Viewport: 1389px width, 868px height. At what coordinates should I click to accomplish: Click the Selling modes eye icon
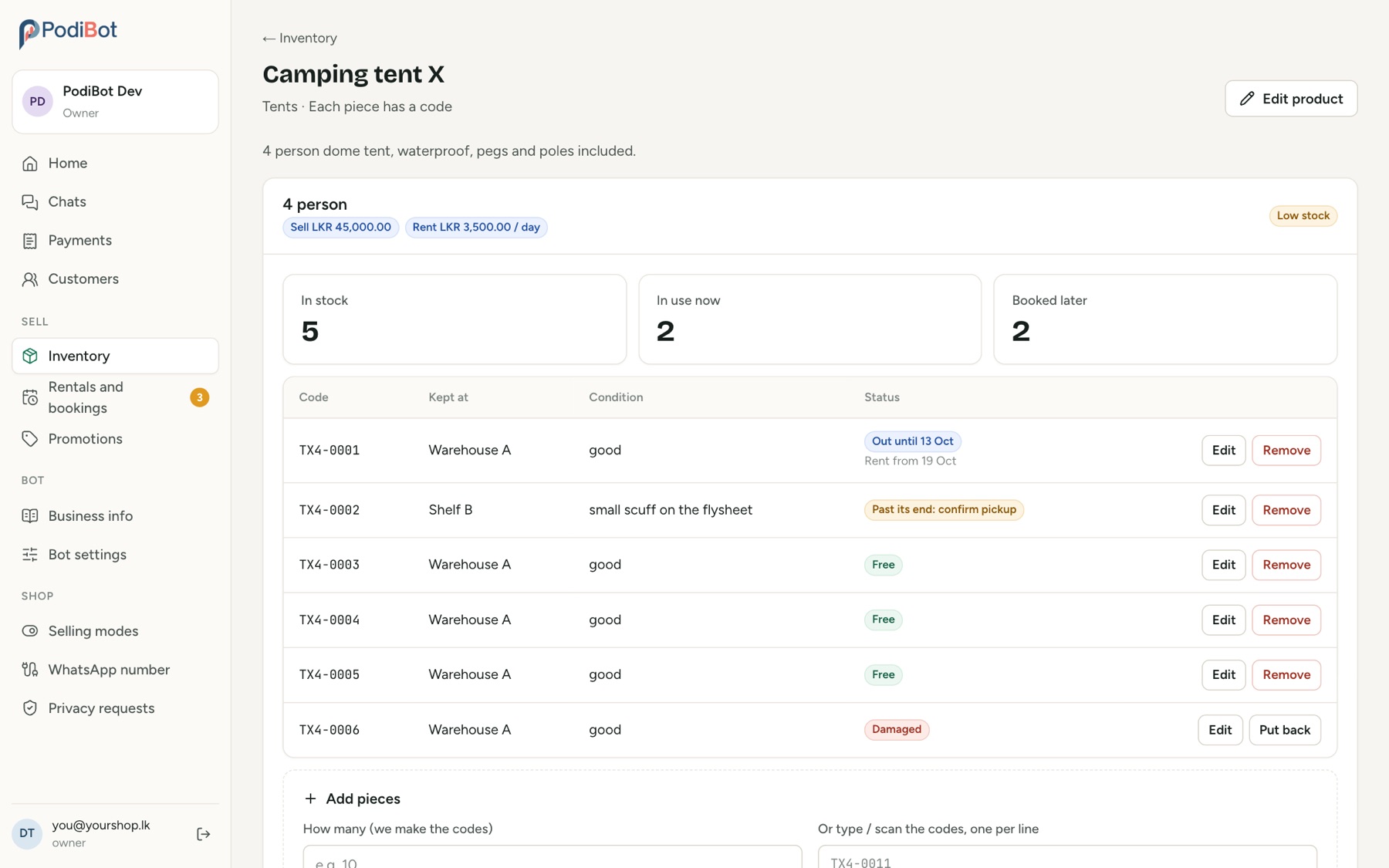[x=30, y=630]
